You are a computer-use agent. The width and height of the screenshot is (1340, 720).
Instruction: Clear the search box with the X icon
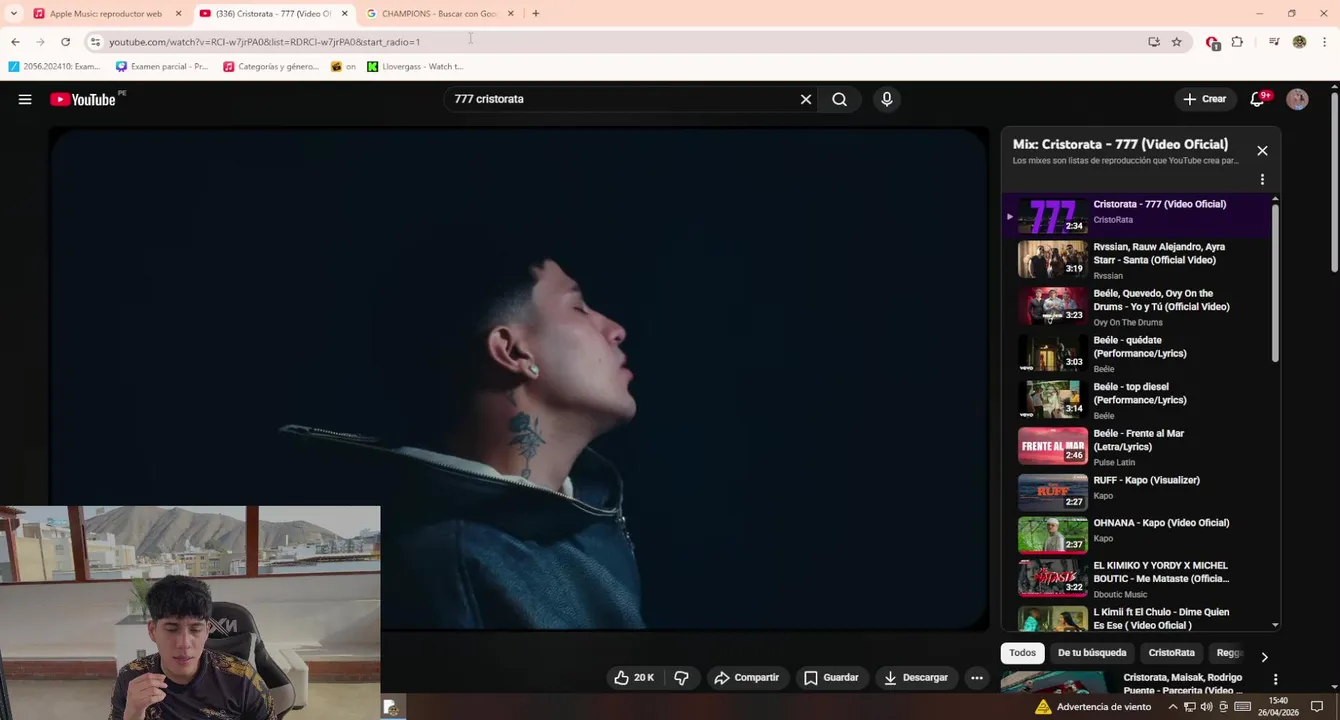pos(805,99)
